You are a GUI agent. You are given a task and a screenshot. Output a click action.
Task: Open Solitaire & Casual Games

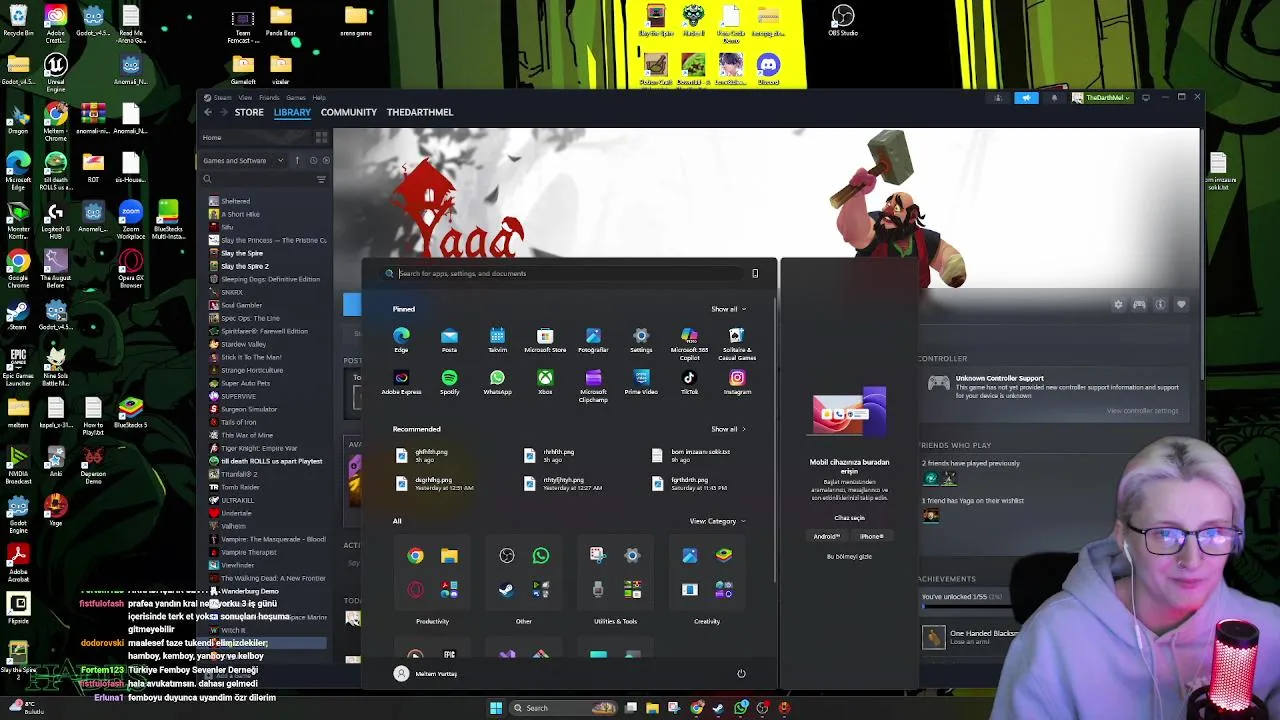(x=737, y=343)
